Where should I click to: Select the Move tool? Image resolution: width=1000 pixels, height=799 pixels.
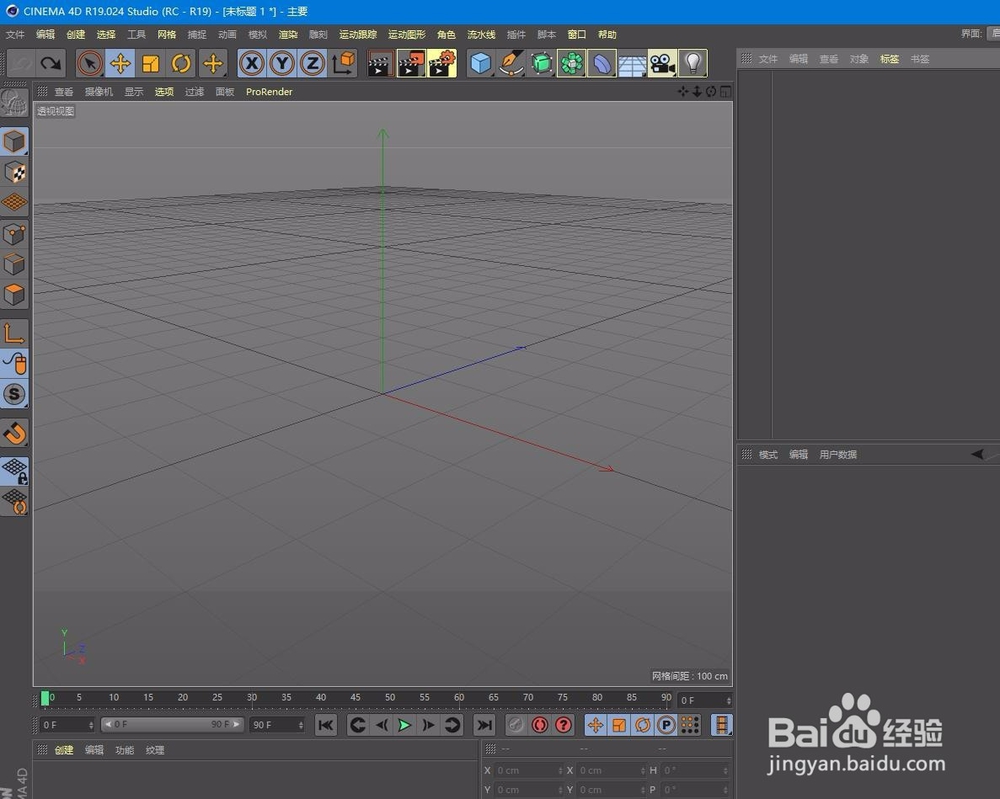pyautogui.click(x=121, y=63)
